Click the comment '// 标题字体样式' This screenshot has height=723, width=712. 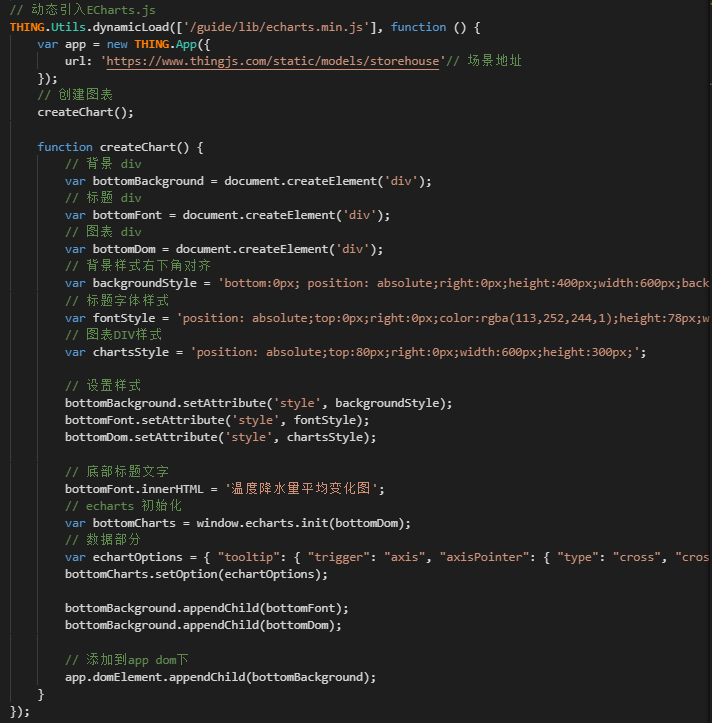(x=117, y=301)
